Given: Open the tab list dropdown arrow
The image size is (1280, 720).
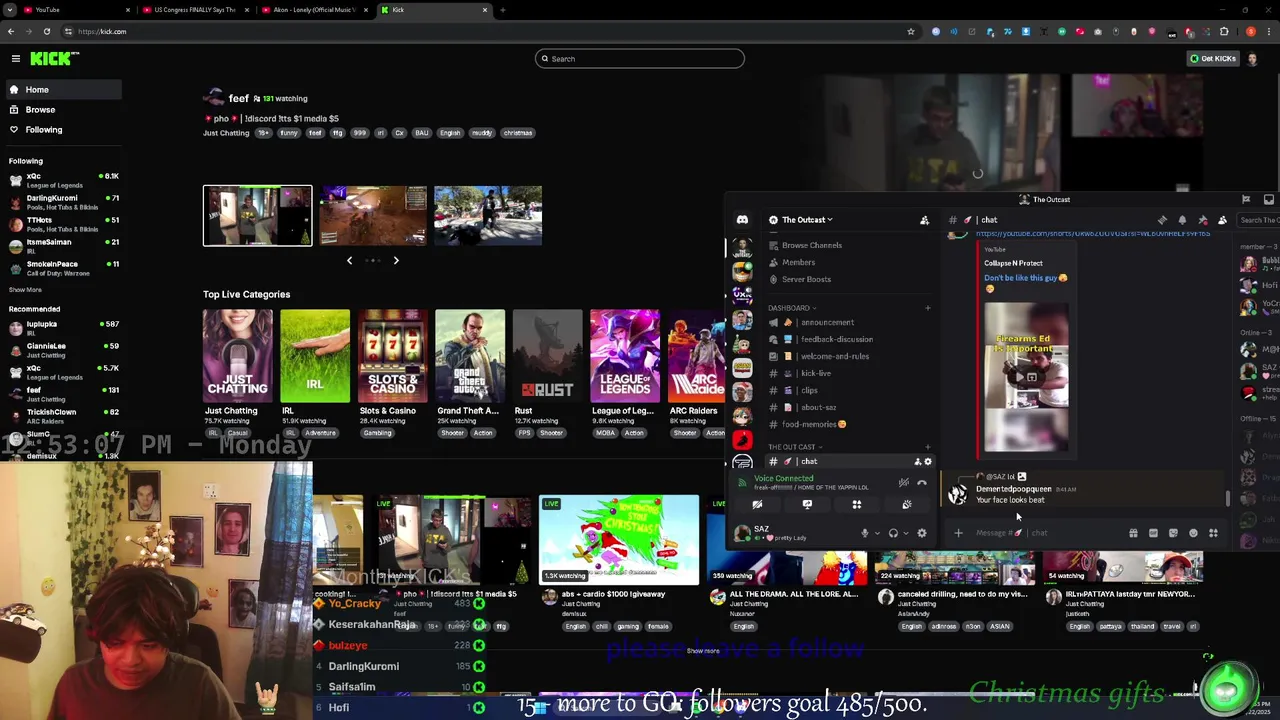Looking at the screenshot, I should (10, 10).
